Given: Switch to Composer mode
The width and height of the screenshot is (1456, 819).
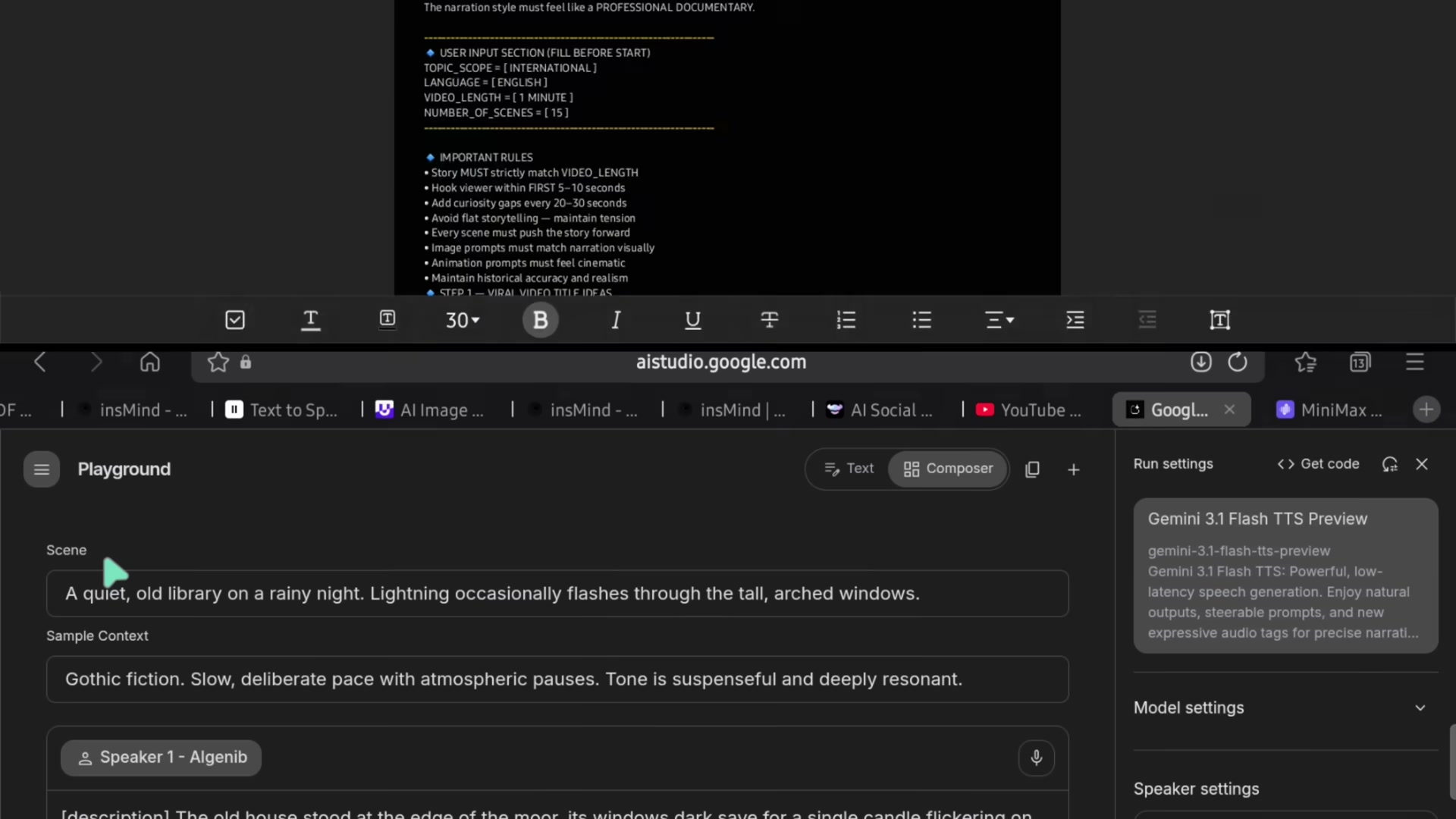Looking at the screenshot, I should pos(948,469).
